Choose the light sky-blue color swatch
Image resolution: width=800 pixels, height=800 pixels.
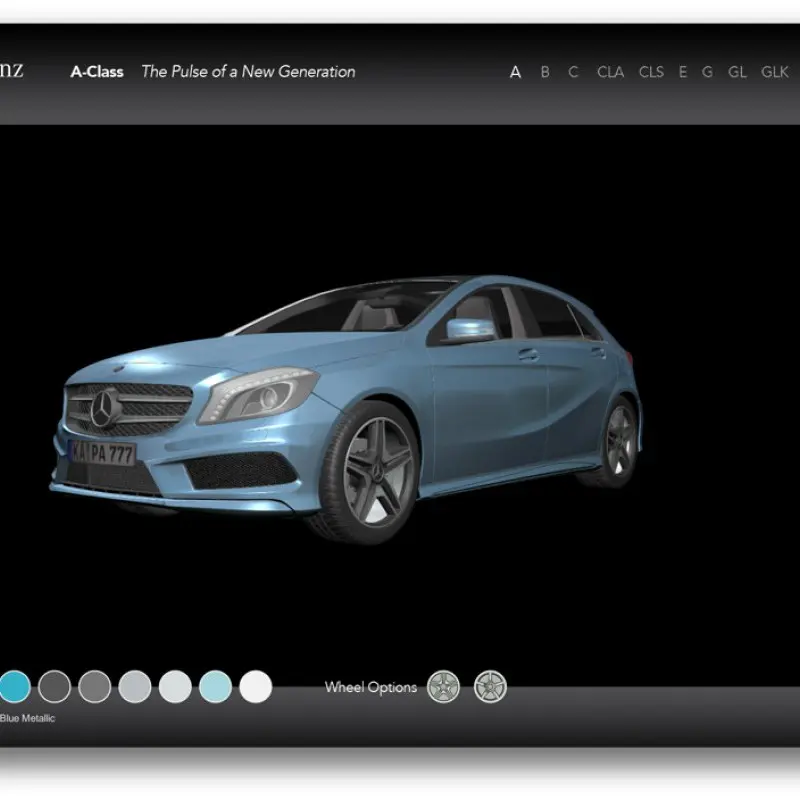point(215,686)
